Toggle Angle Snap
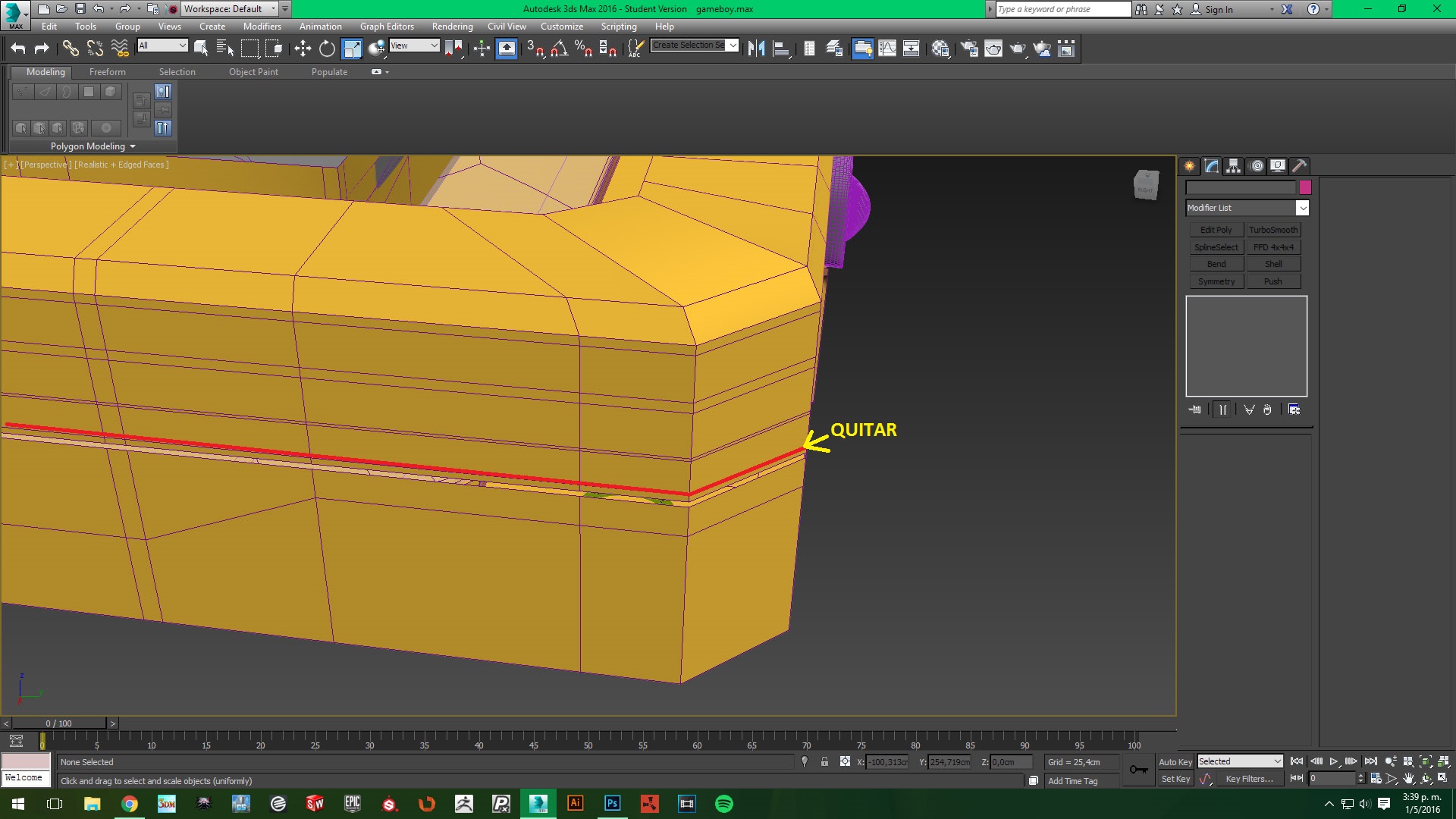This screenshot has height=819, width=1456. (559, 49)
